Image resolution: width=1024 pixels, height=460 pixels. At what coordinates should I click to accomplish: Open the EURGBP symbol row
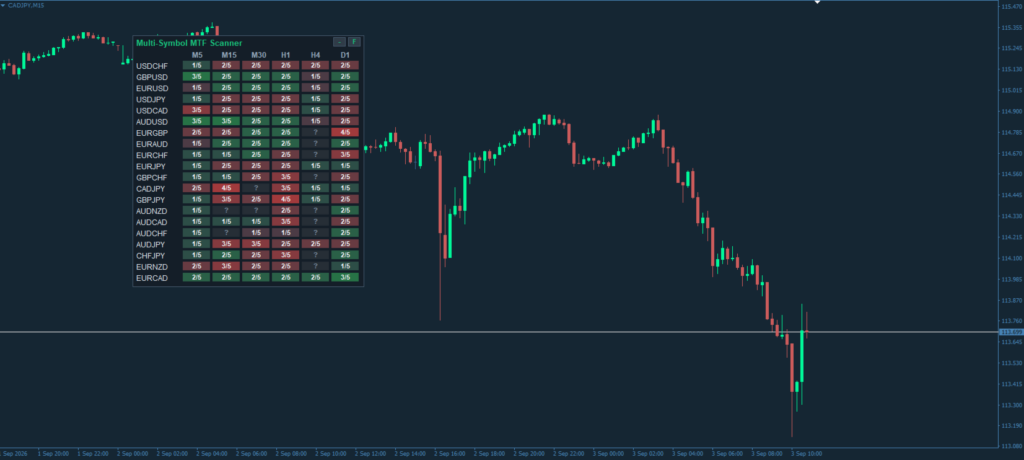152,133
